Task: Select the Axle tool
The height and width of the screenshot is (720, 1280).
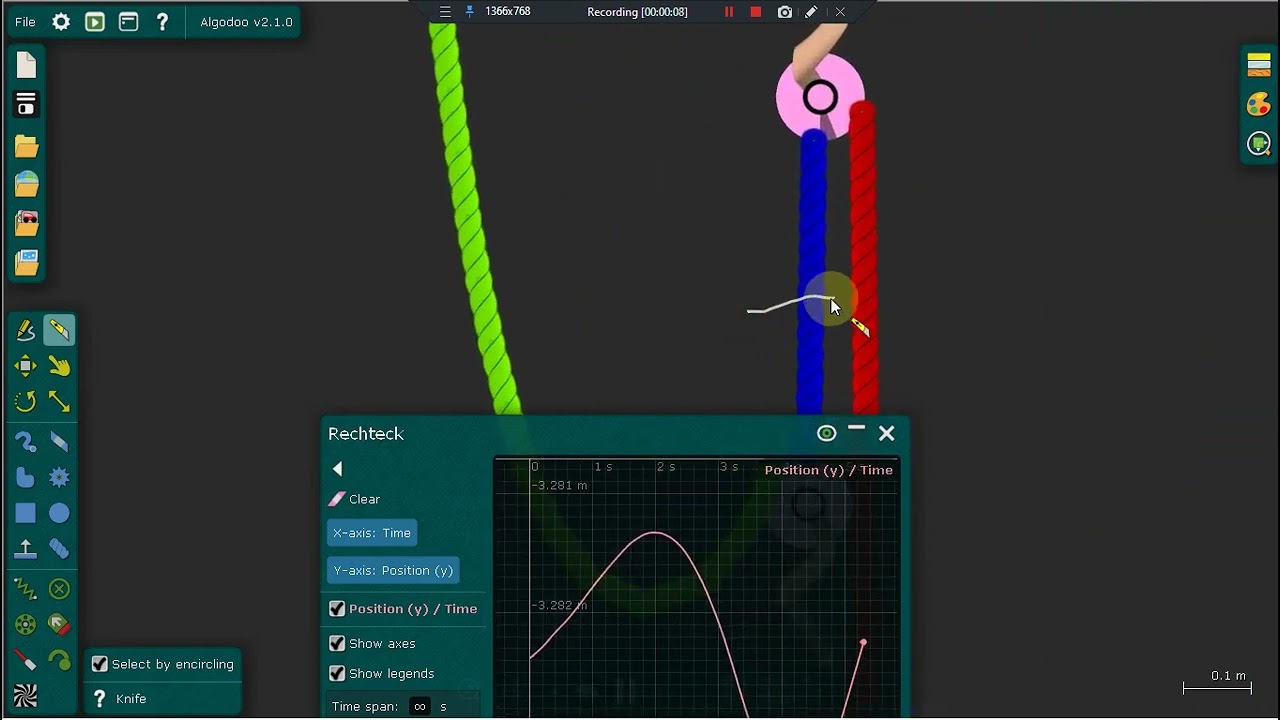Action: click(x=26, y=625)
